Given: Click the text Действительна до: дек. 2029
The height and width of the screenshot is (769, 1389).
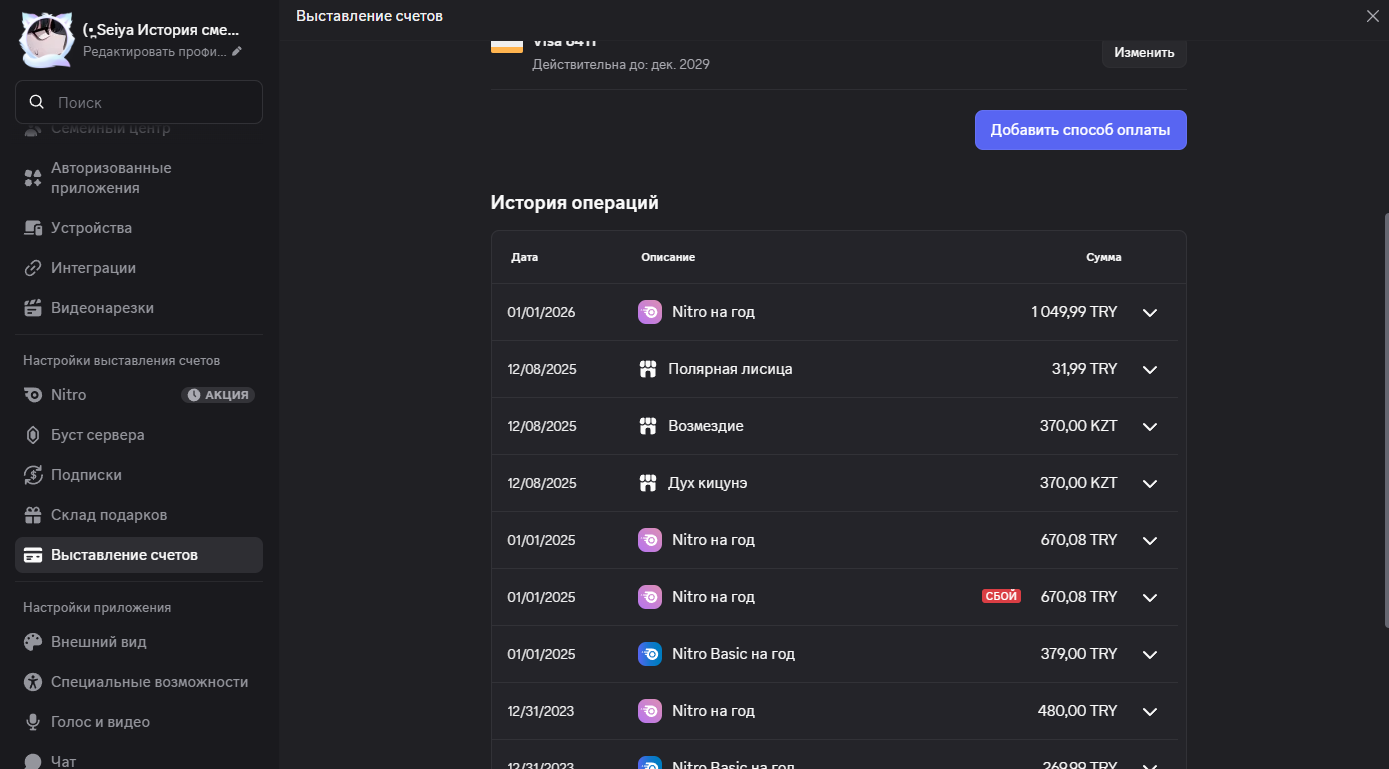Looking at the screenshot, I should [x=621, y=65].
